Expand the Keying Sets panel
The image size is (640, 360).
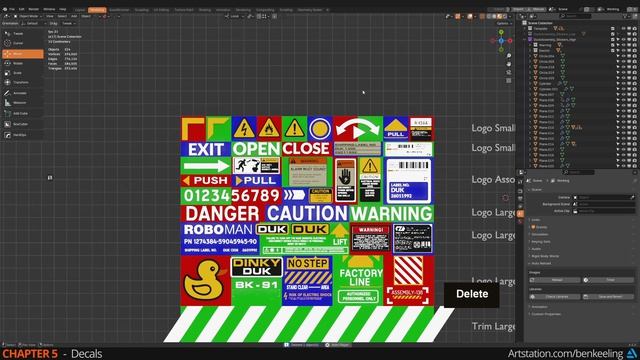pos(541,242)
